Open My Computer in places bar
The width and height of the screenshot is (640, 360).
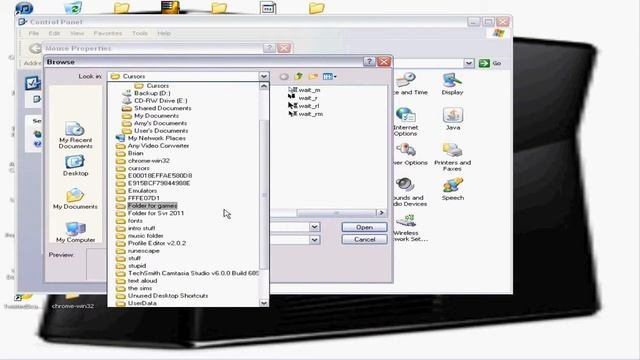point(76,232)
